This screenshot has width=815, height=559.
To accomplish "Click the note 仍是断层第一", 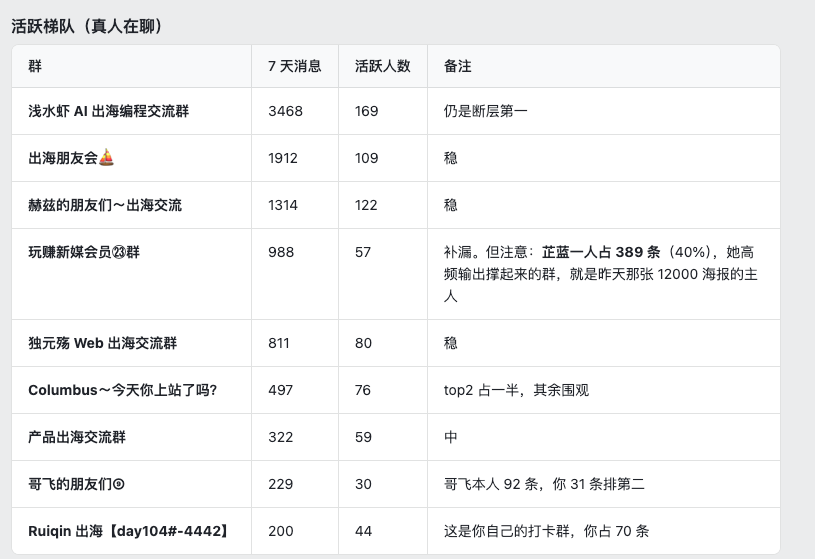I will click(x=485, y=111).
